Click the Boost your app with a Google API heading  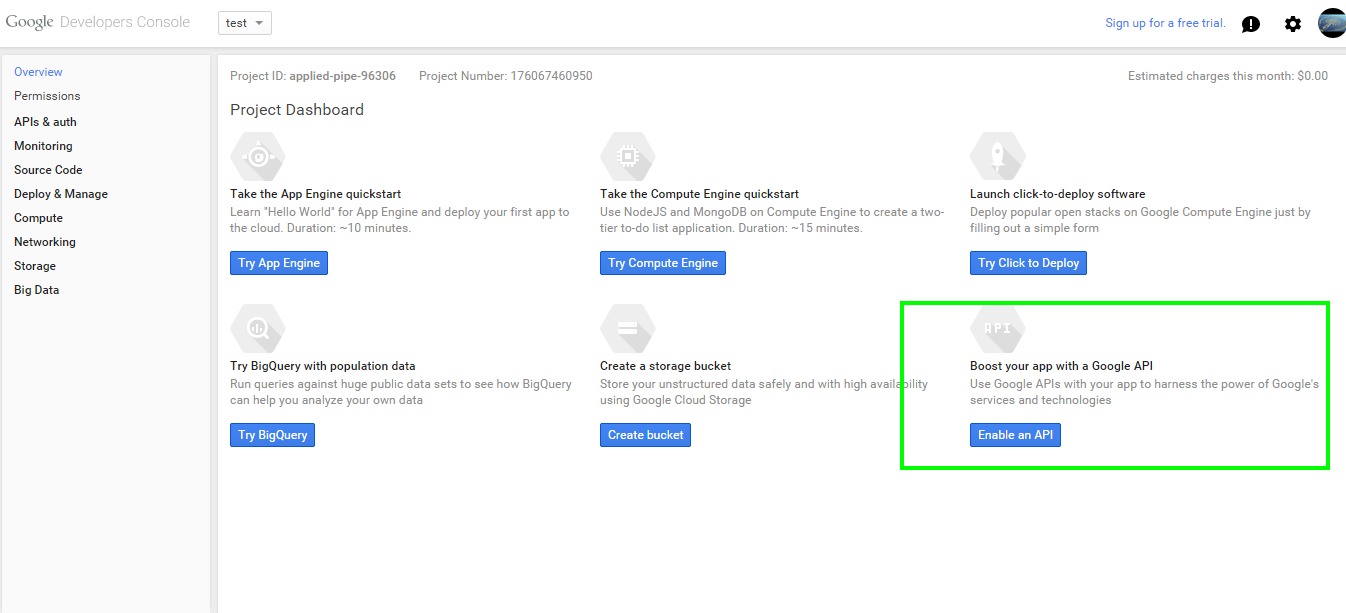point(1061,366)
